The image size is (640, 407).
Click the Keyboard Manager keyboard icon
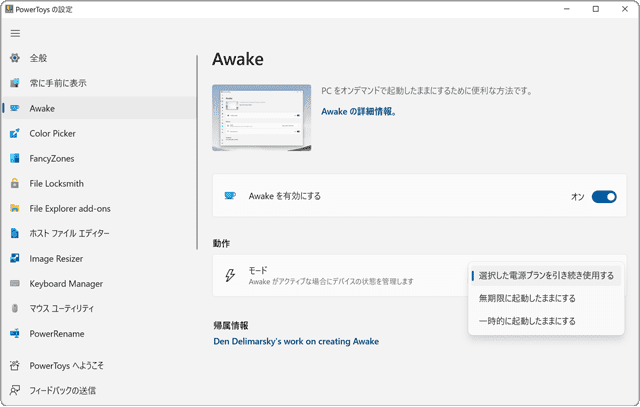pos(15,283)
